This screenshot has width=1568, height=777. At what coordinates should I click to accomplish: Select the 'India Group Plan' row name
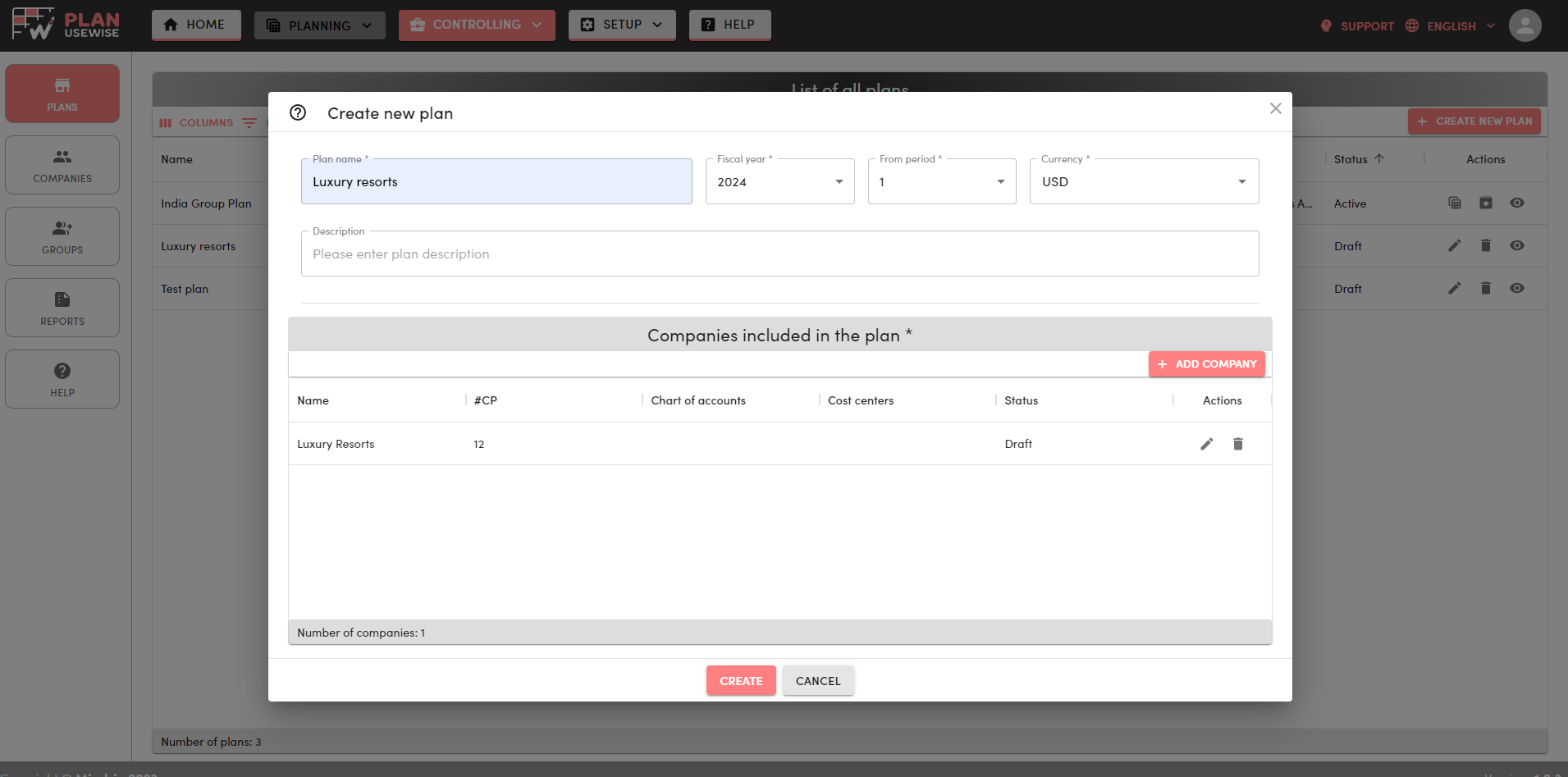206,203
